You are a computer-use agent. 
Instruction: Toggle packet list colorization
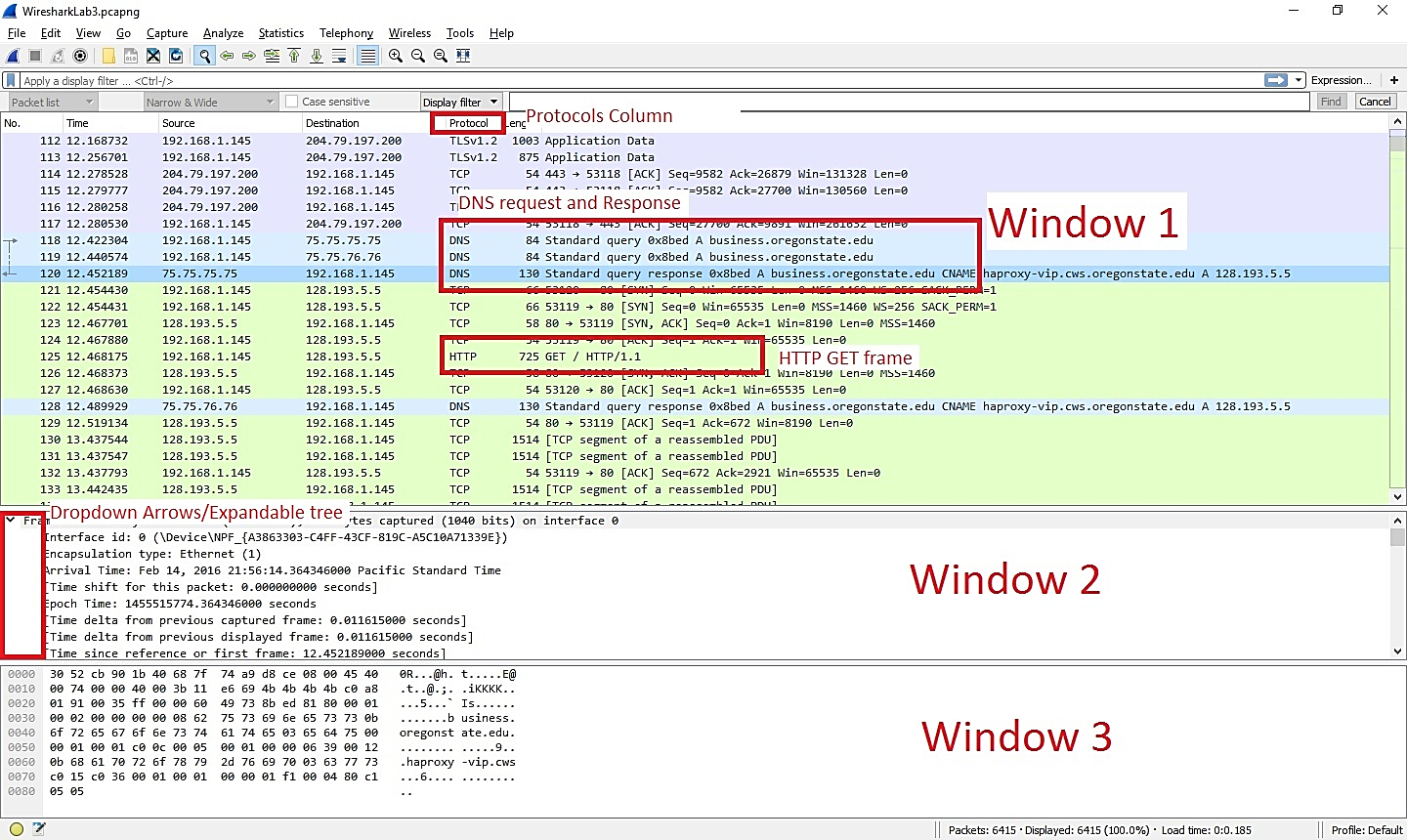pos(367,56)
